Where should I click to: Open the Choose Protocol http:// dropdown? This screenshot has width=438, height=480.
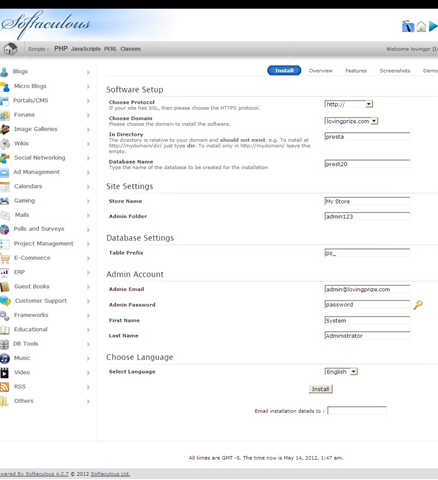(349, 104)
